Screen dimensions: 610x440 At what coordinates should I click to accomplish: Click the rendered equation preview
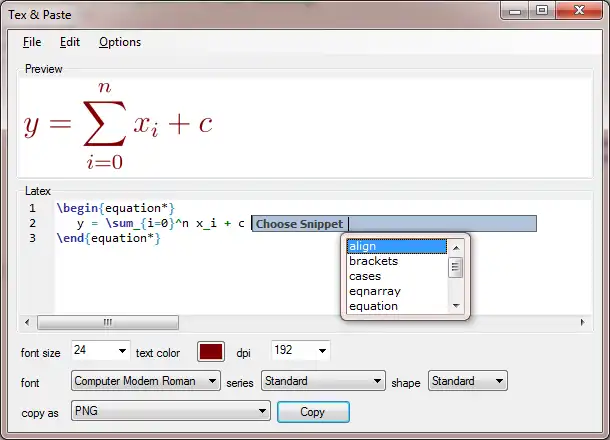(118, 125)
